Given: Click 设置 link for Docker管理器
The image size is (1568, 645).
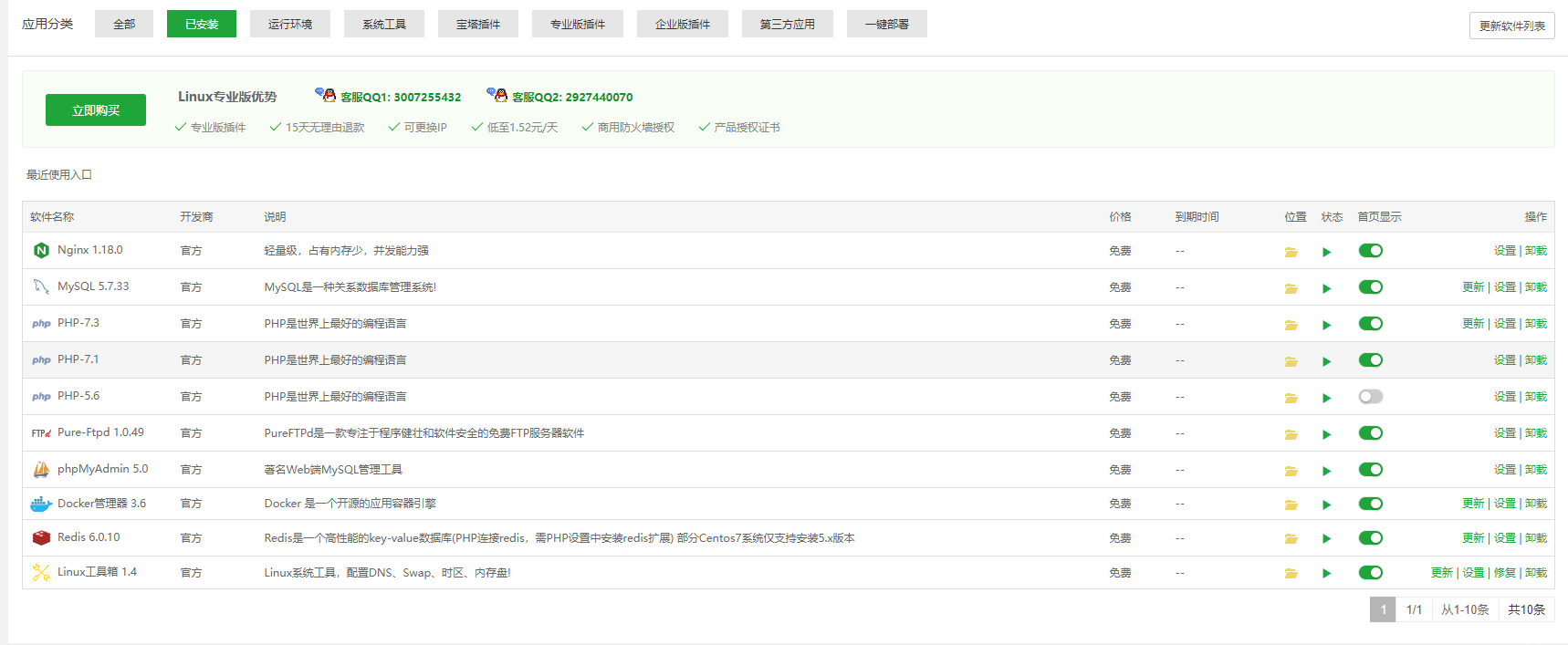Looking at the screenshot, I should pyautogui.click(x=1505, y=503).
